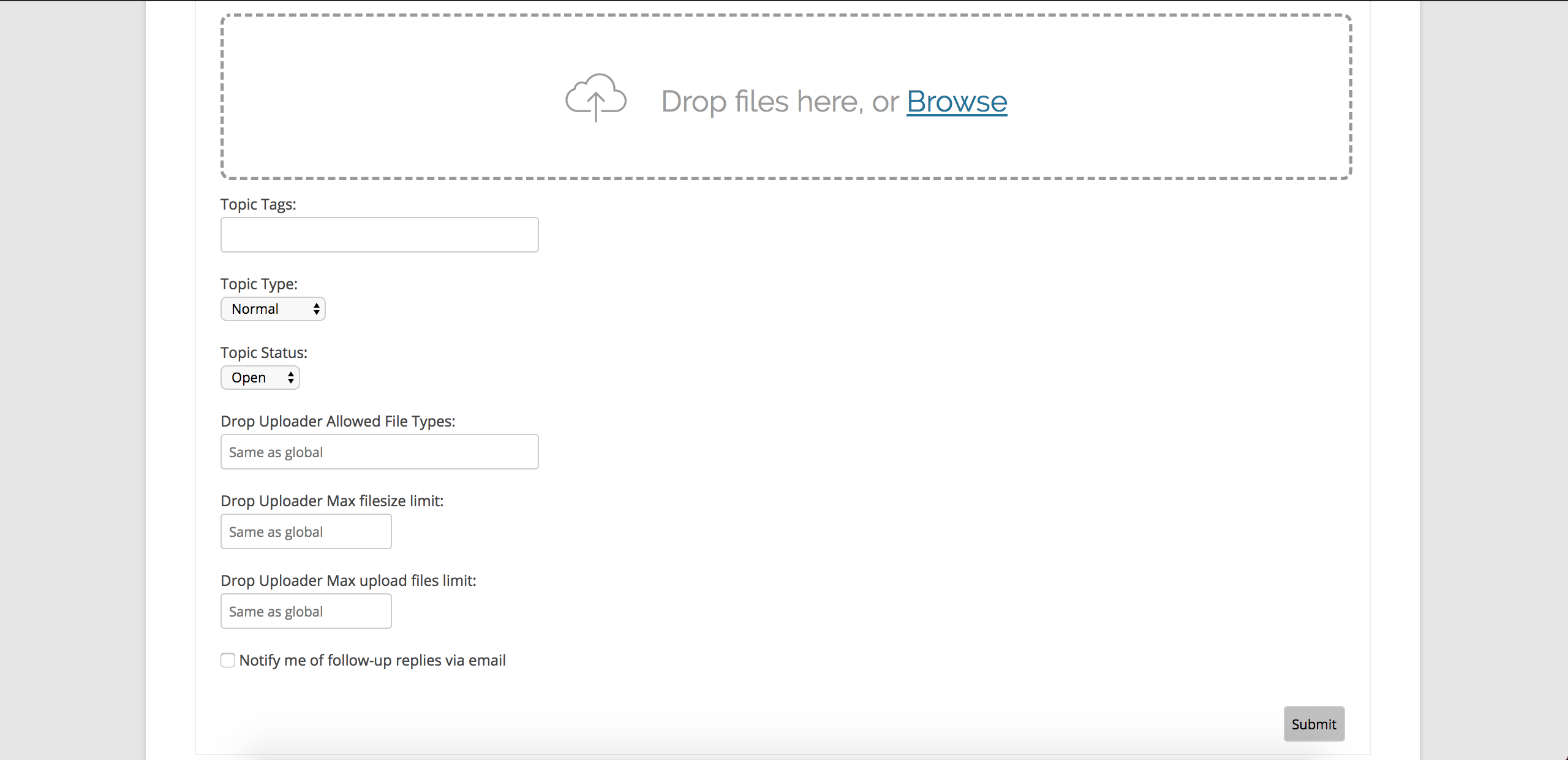Click the 'Drop files here, or' text
1568x760 pixels.
(x=779, y=102)
